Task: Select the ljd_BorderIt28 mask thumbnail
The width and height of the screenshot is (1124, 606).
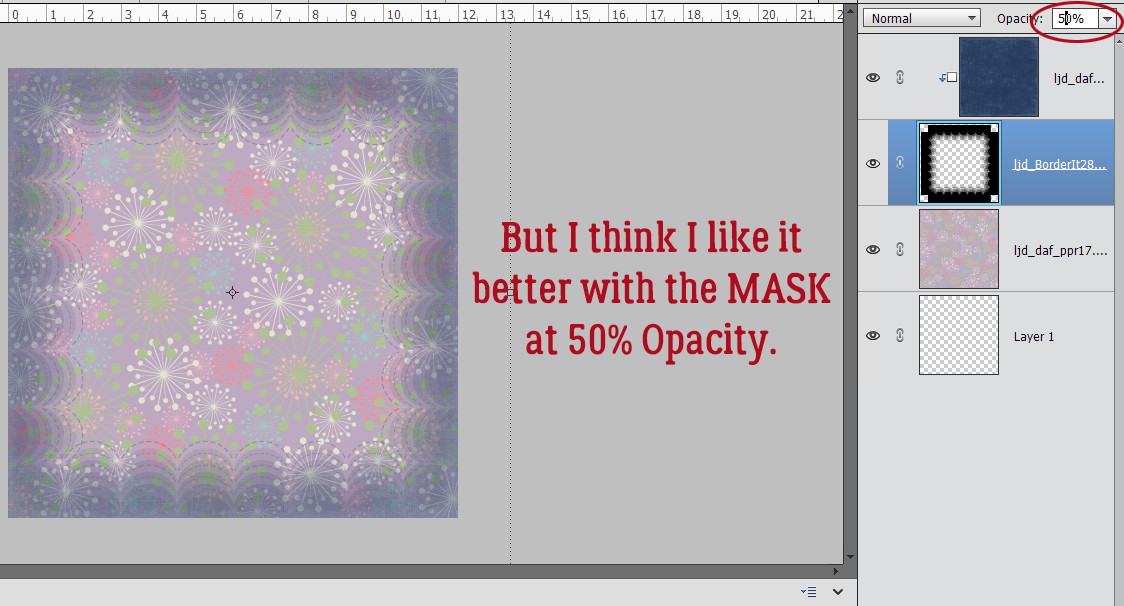Action: pyautogui.click(x=959, y=163)
